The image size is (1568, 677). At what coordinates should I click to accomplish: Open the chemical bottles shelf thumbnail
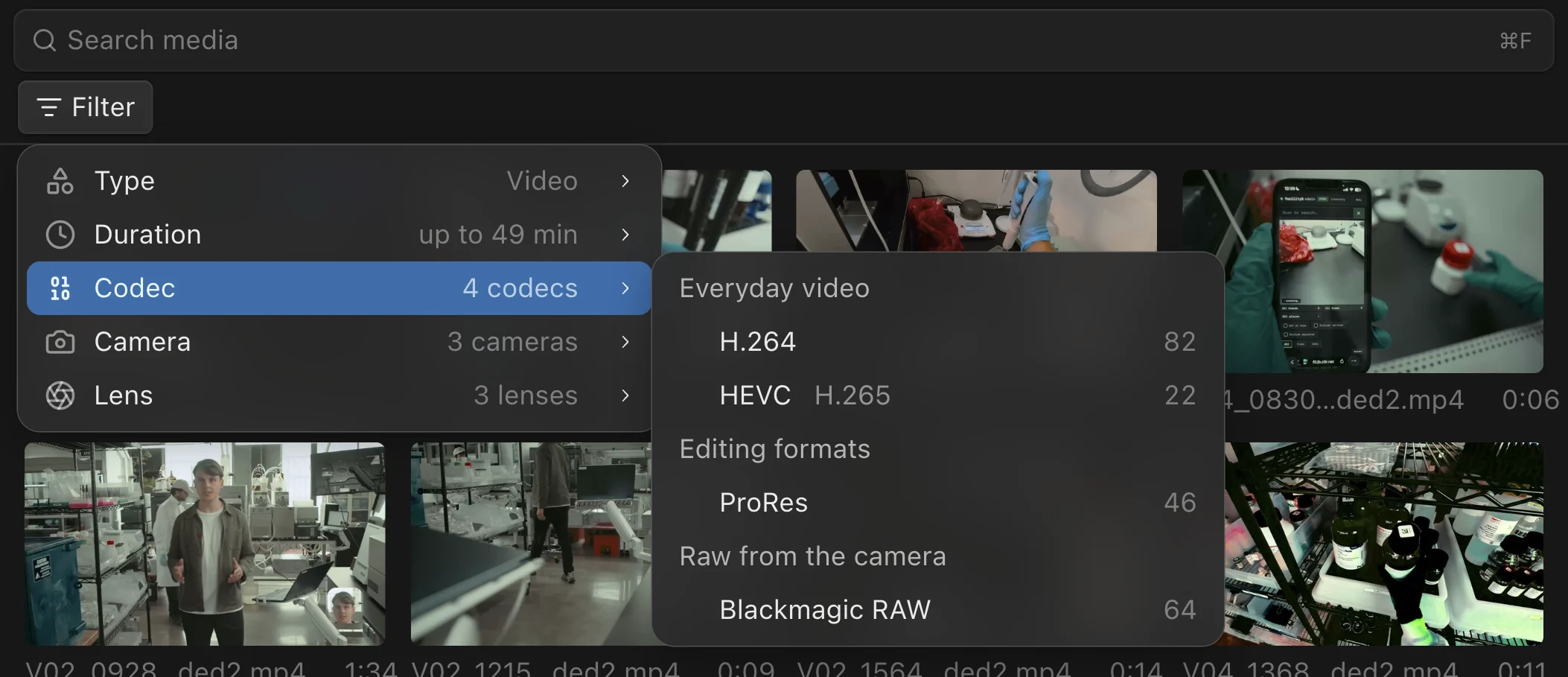click(x=1385, y=544)
